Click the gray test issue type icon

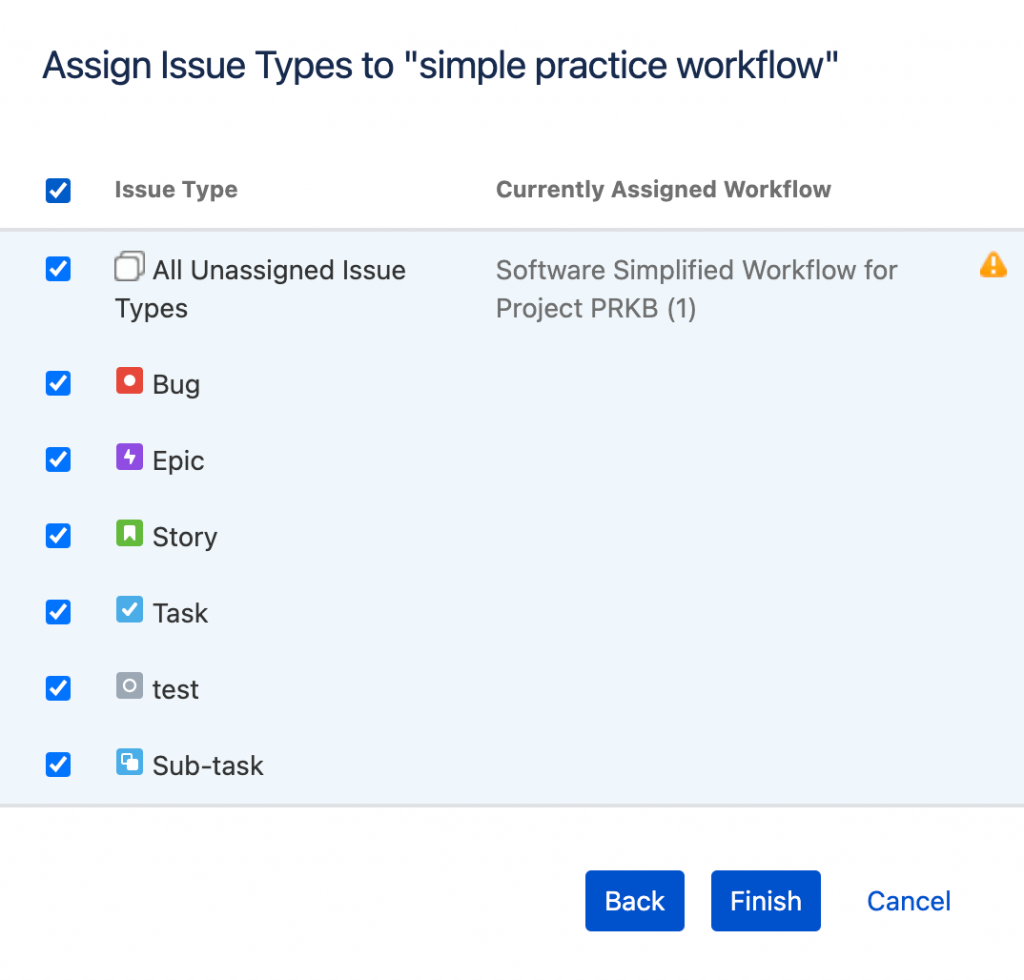[129, 685]
